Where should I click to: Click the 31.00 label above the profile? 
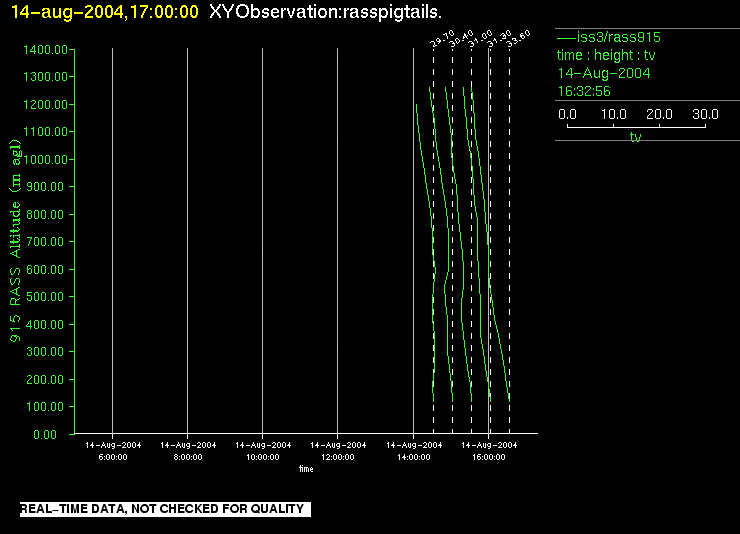click(x=480, y=39)
